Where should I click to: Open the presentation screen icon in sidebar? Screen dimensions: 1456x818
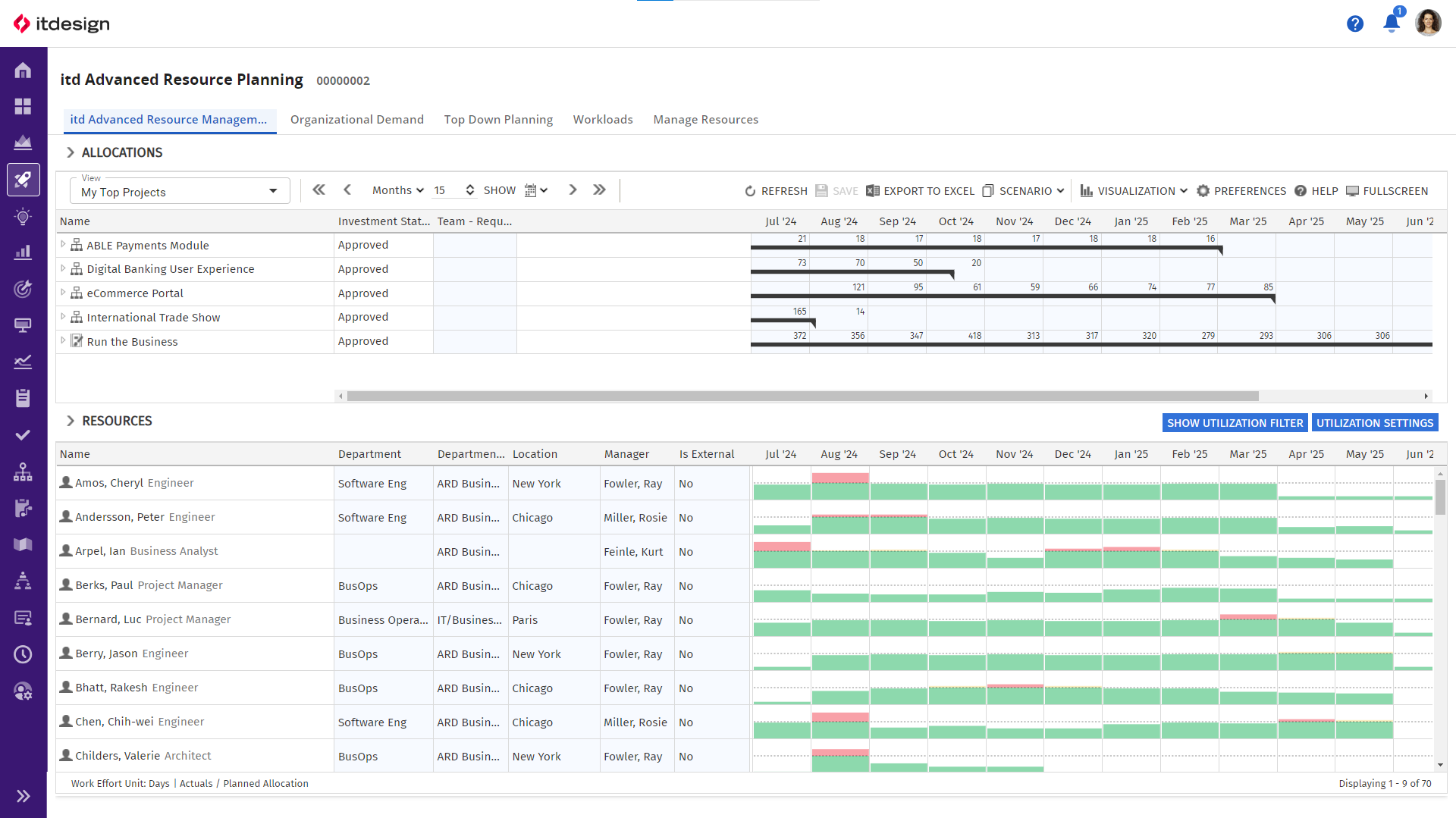(23, 325)
